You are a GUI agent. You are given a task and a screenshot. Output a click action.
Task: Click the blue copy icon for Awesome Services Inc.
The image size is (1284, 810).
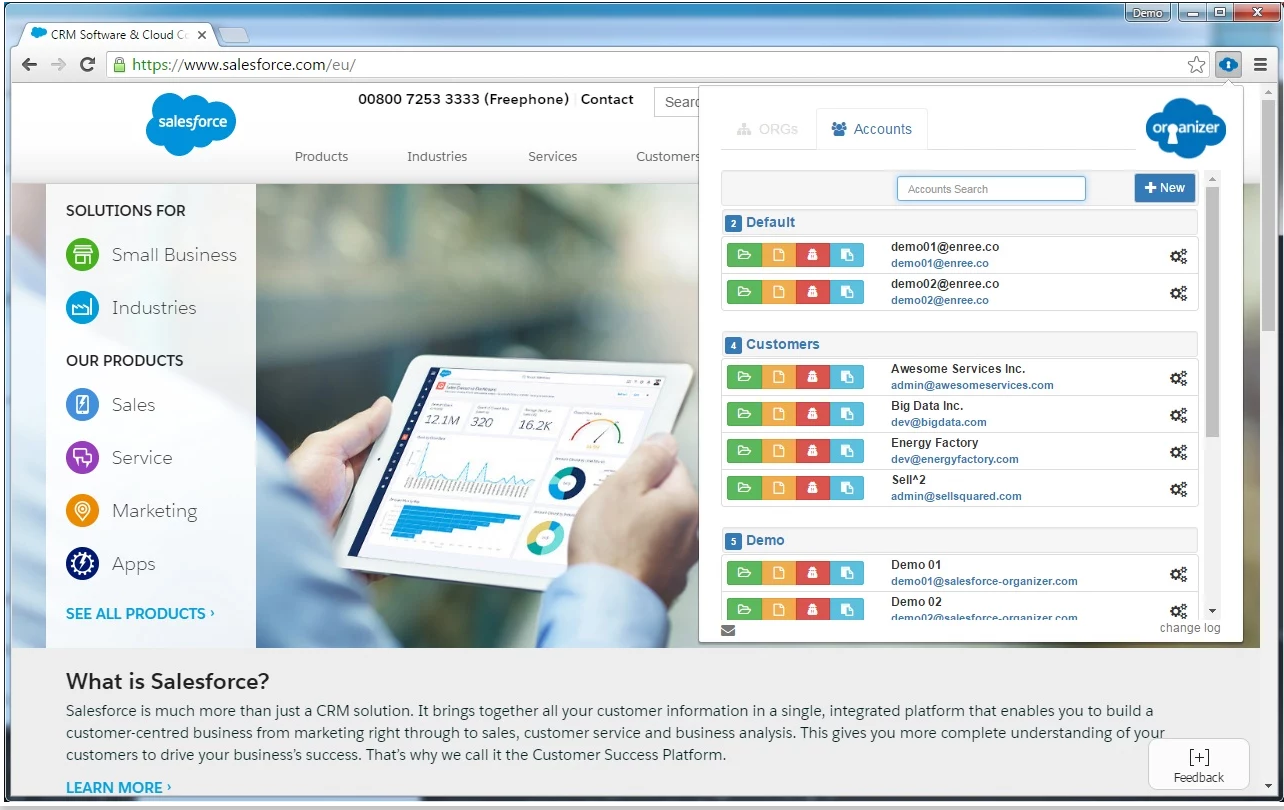[847, 377]
